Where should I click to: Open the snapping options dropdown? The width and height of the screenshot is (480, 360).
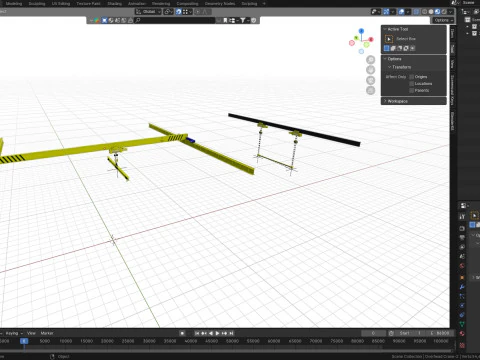click(187, 12)
